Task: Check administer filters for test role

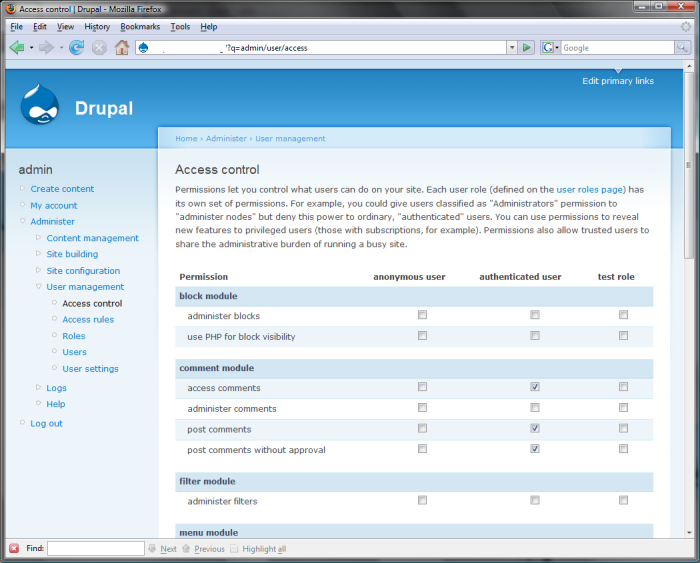Action: click(x=624, y=500)
